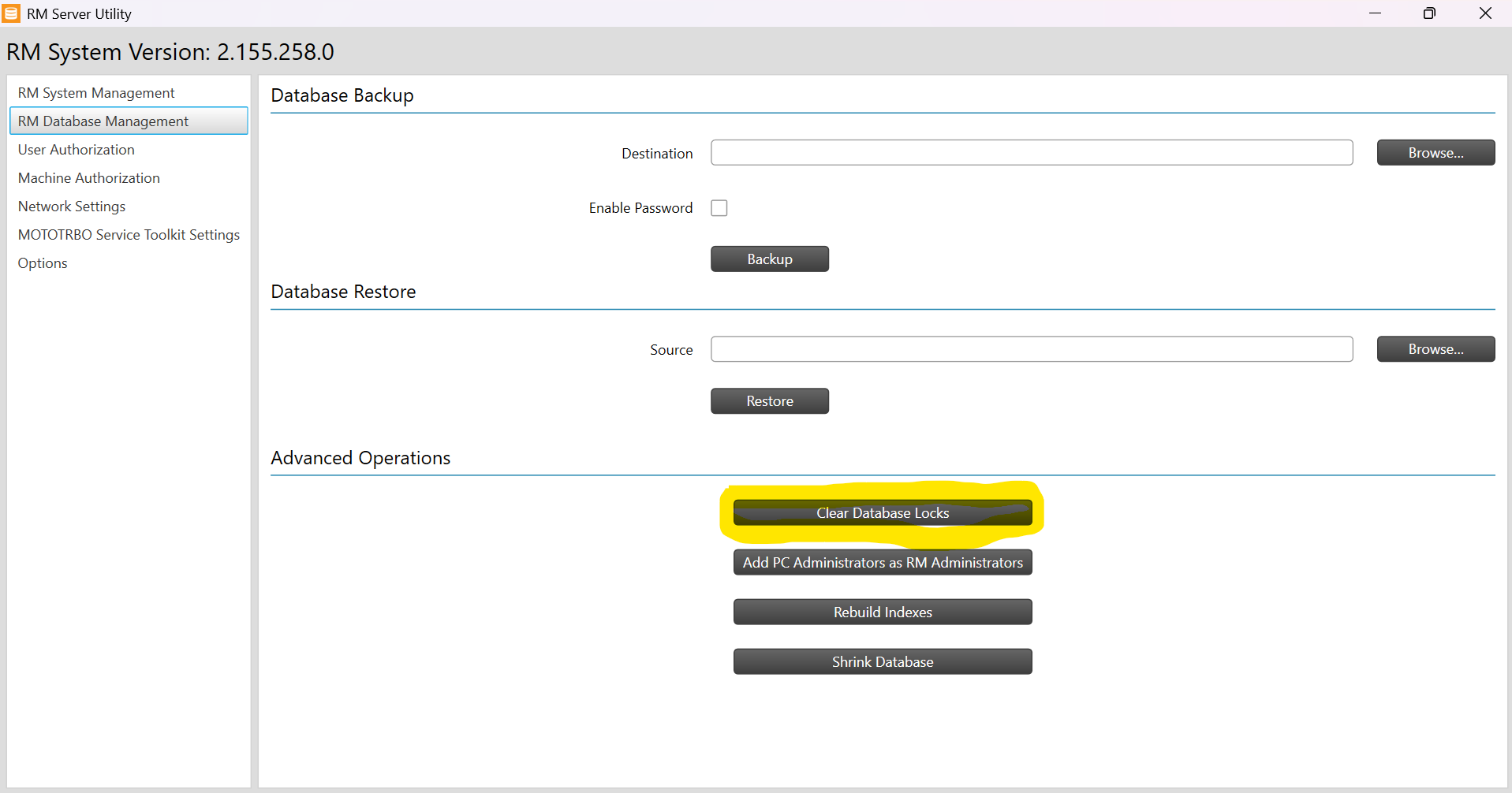Click Clear Database Locks
This screenshot has width=1512, height=793.
883,513
